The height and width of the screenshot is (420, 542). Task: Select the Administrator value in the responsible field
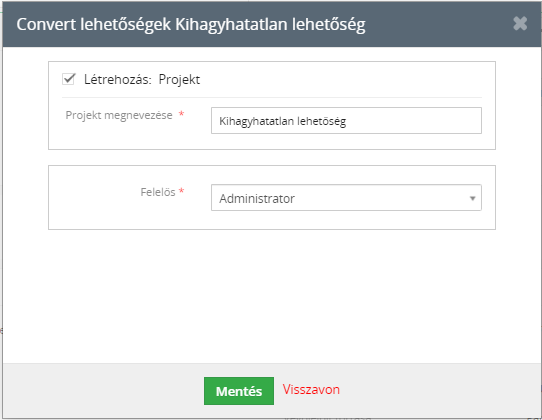257,199
